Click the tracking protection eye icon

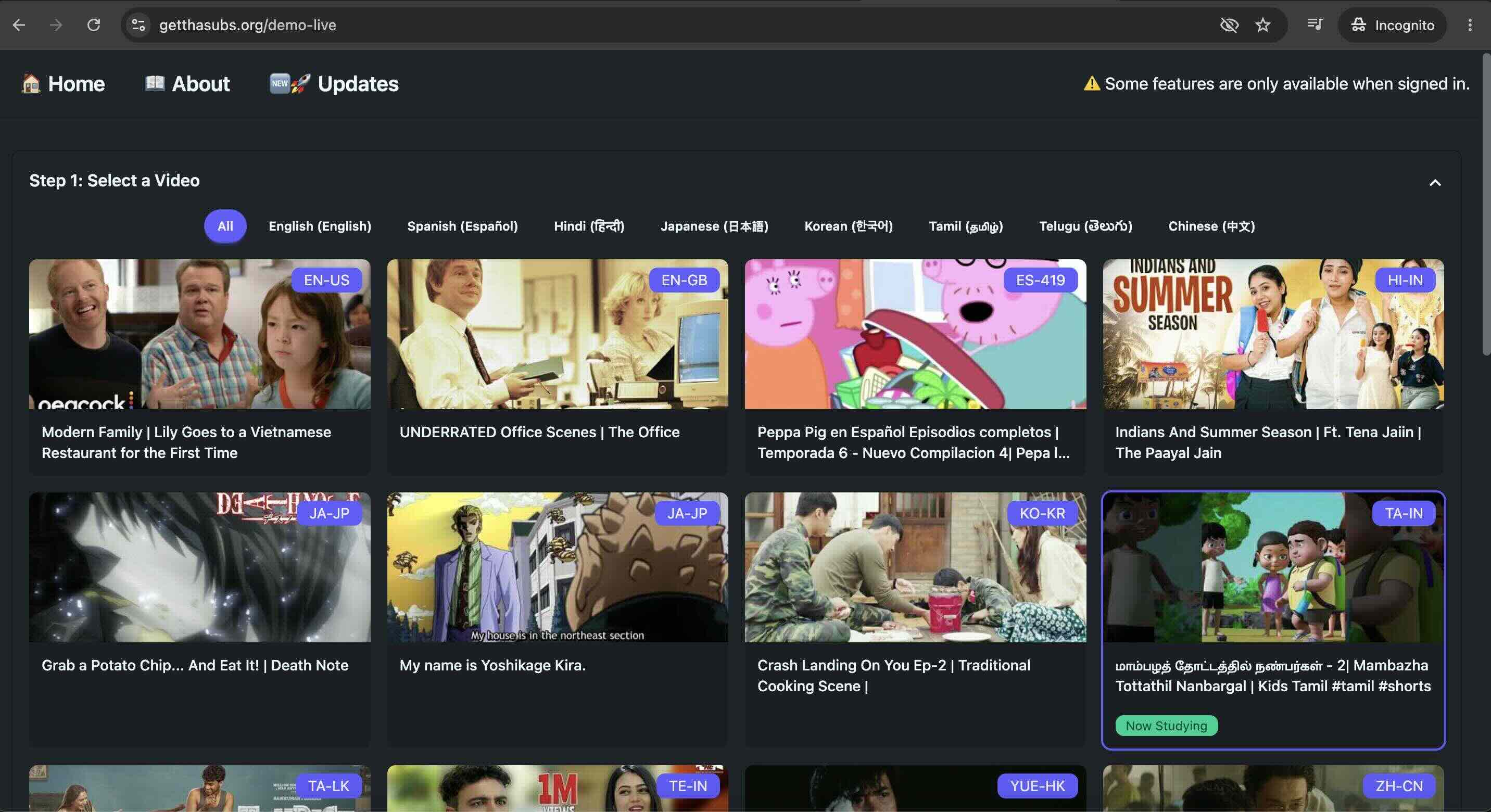point(1229,25)
